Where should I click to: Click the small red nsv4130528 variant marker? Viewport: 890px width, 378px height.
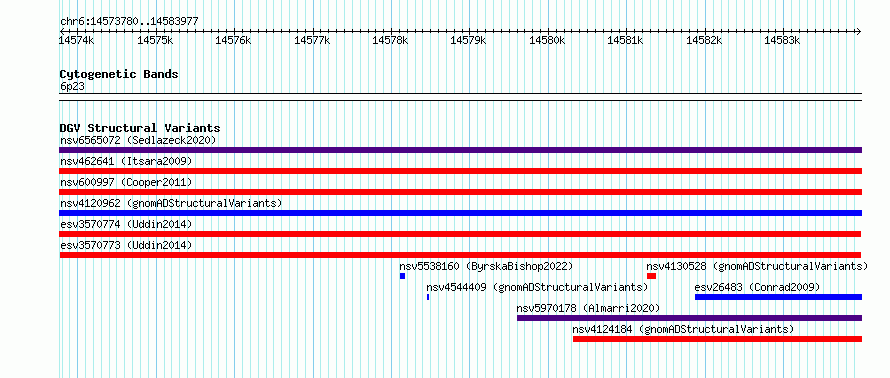pos(652,276)
